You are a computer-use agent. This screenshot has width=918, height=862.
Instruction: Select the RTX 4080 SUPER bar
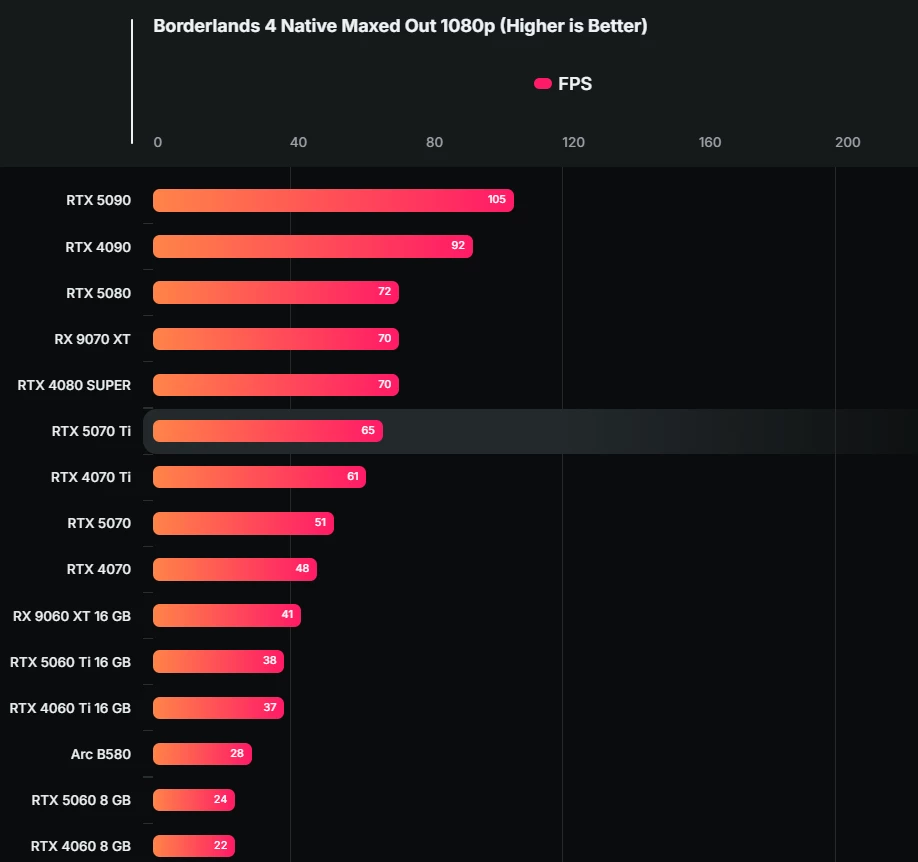click(x=276, y=385)
